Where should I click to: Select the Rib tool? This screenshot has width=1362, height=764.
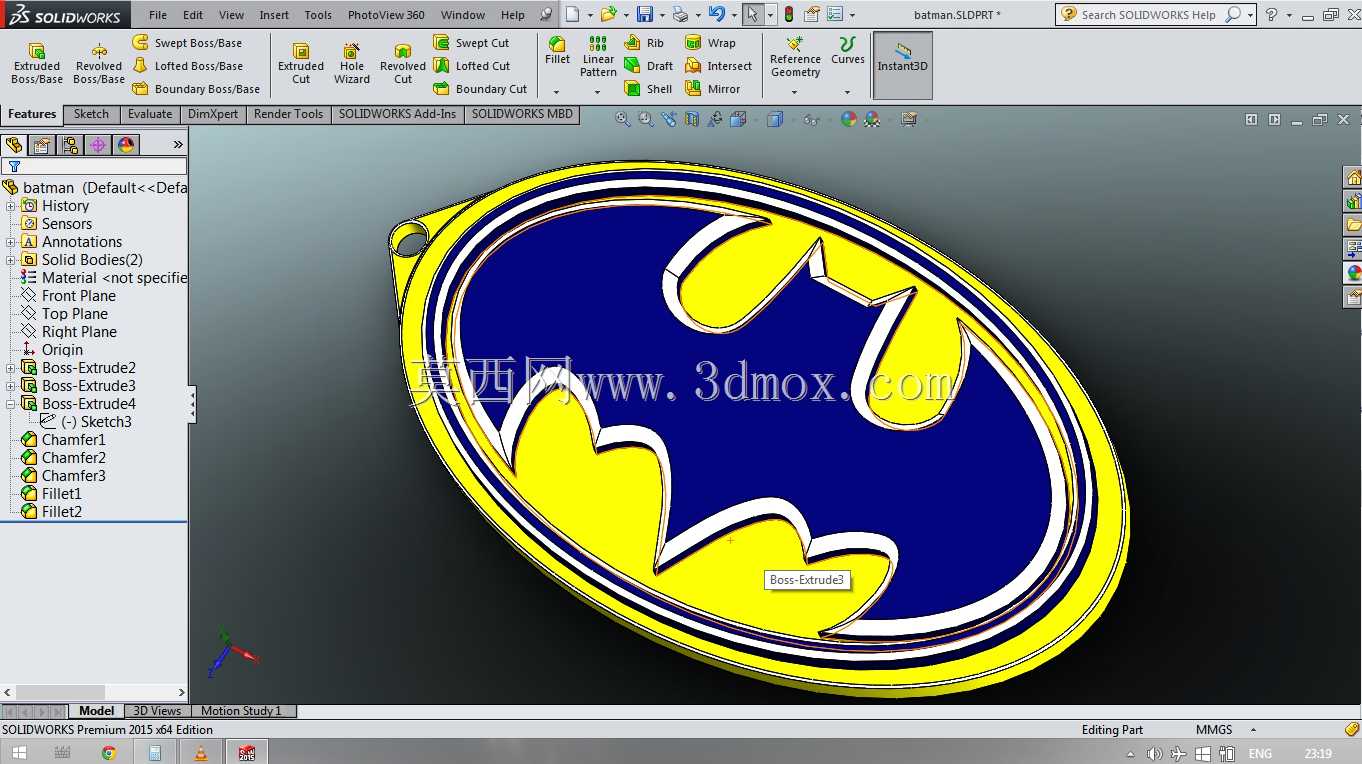(644, 43)
